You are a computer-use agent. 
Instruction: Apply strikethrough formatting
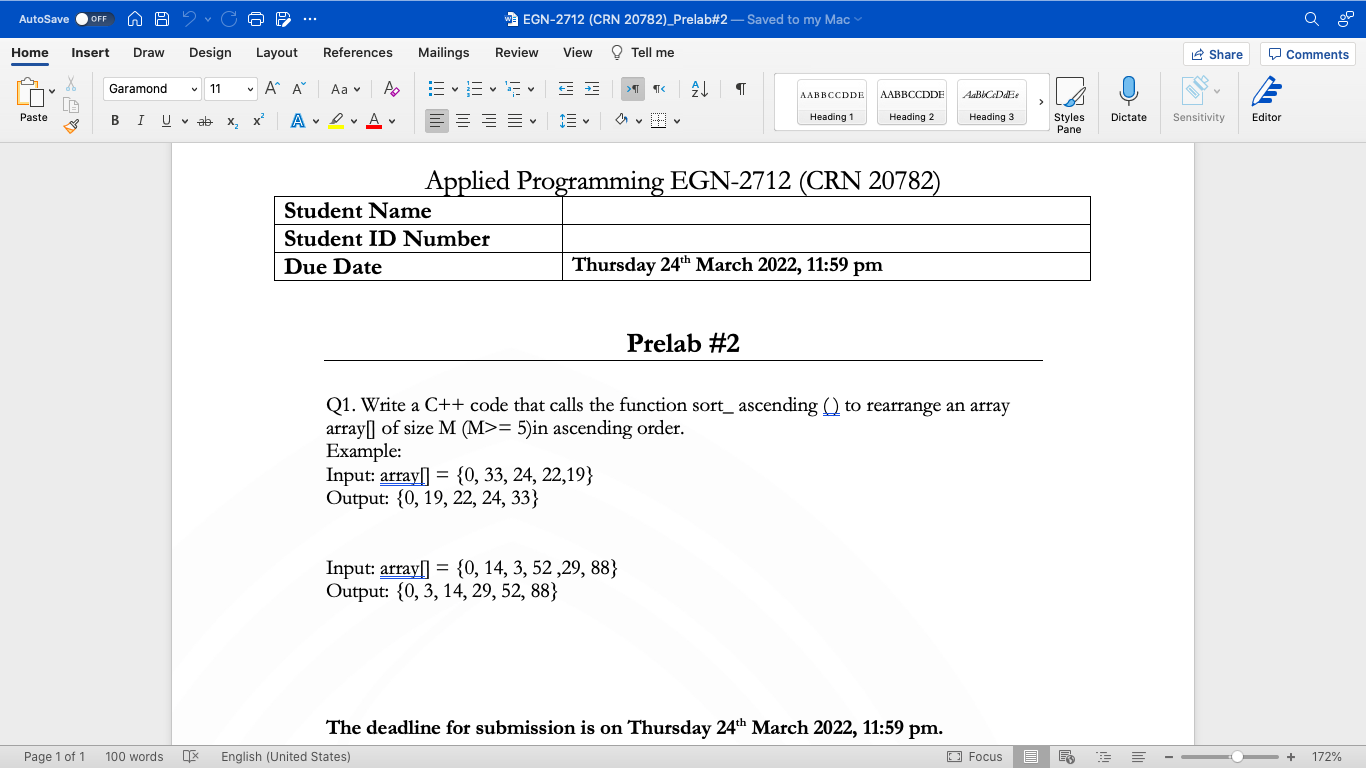coord(203,120)
